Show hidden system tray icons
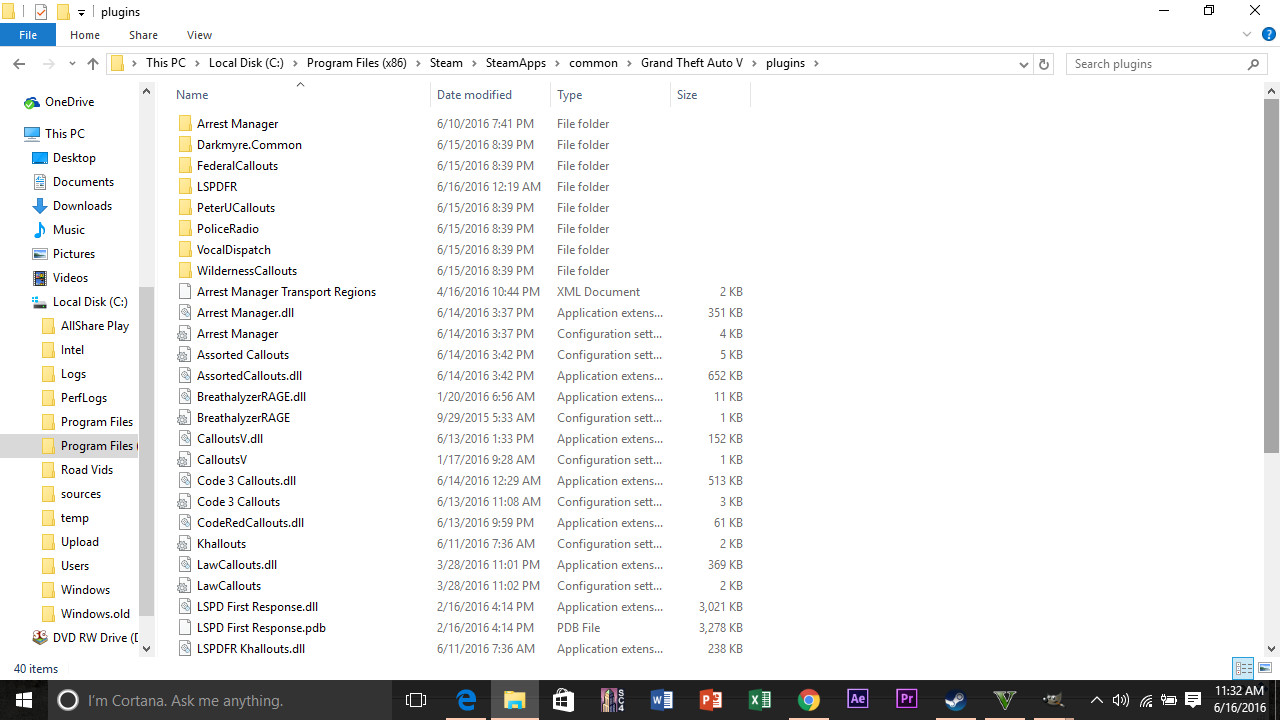 click(1097, 701)
